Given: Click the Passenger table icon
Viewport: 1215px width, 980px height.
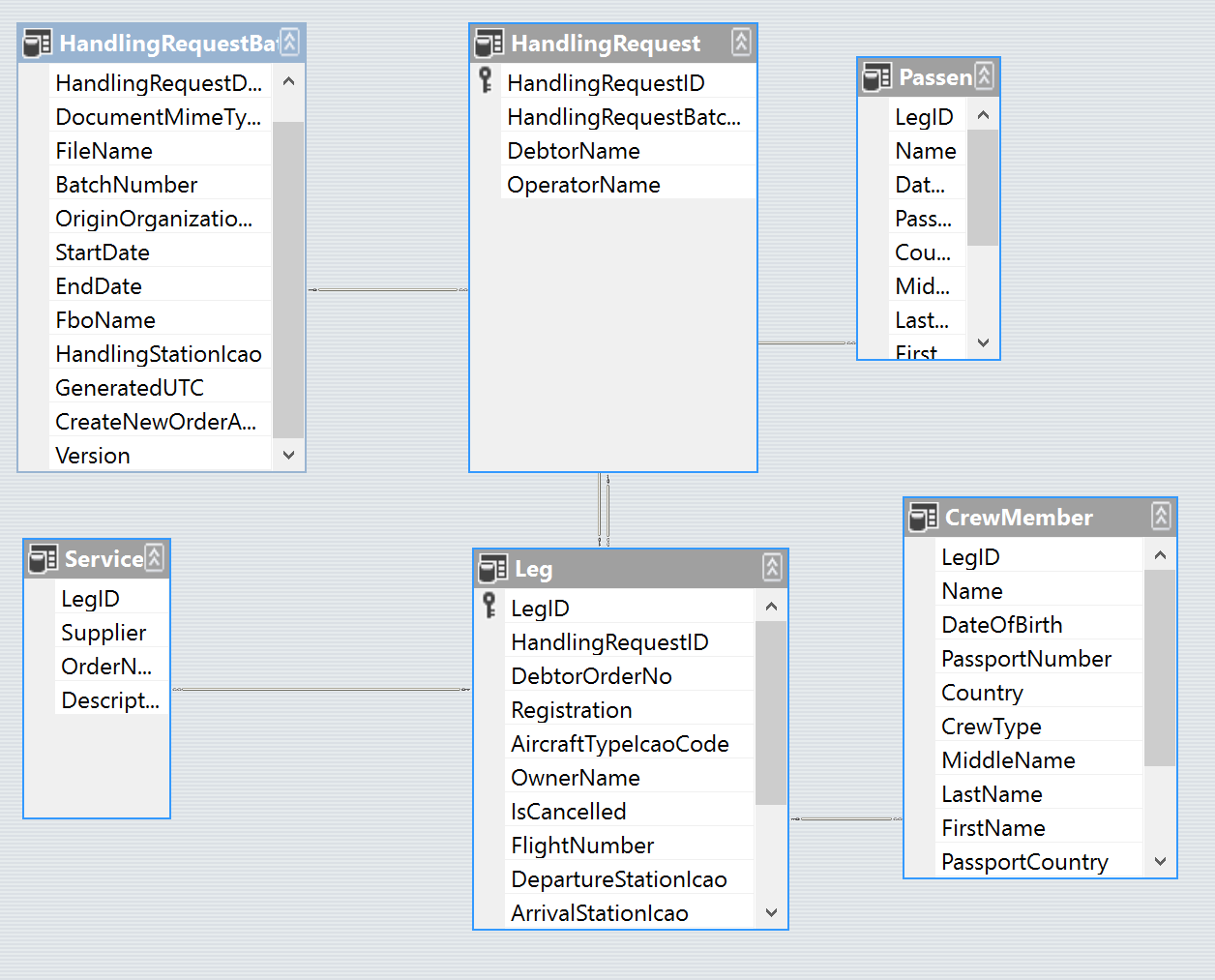Looking at the screenshot, I should 876,77.
